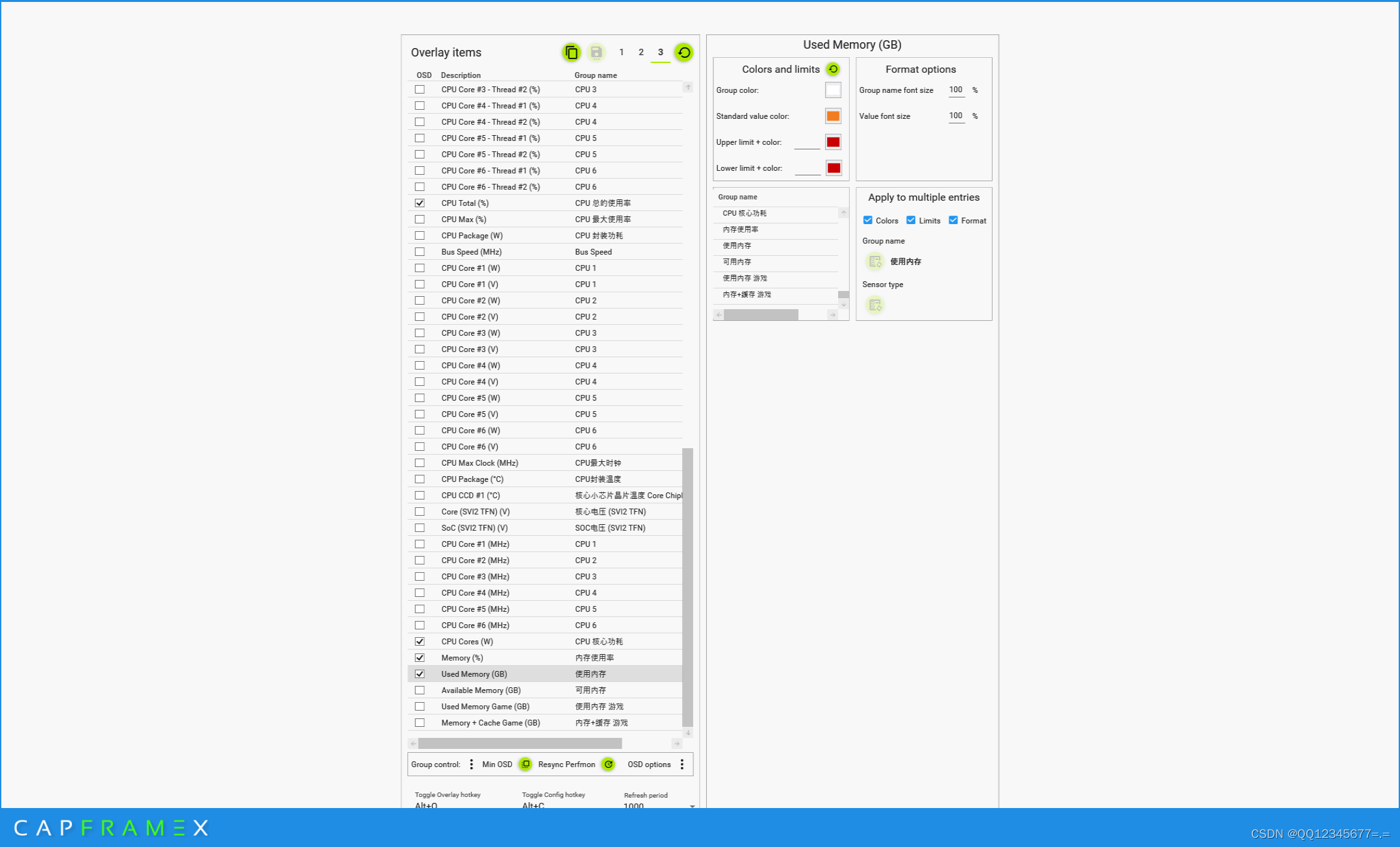This screenshot has height=847, width=1400.
Task: Open the OSD options three-dot menu
Action: 682,765
